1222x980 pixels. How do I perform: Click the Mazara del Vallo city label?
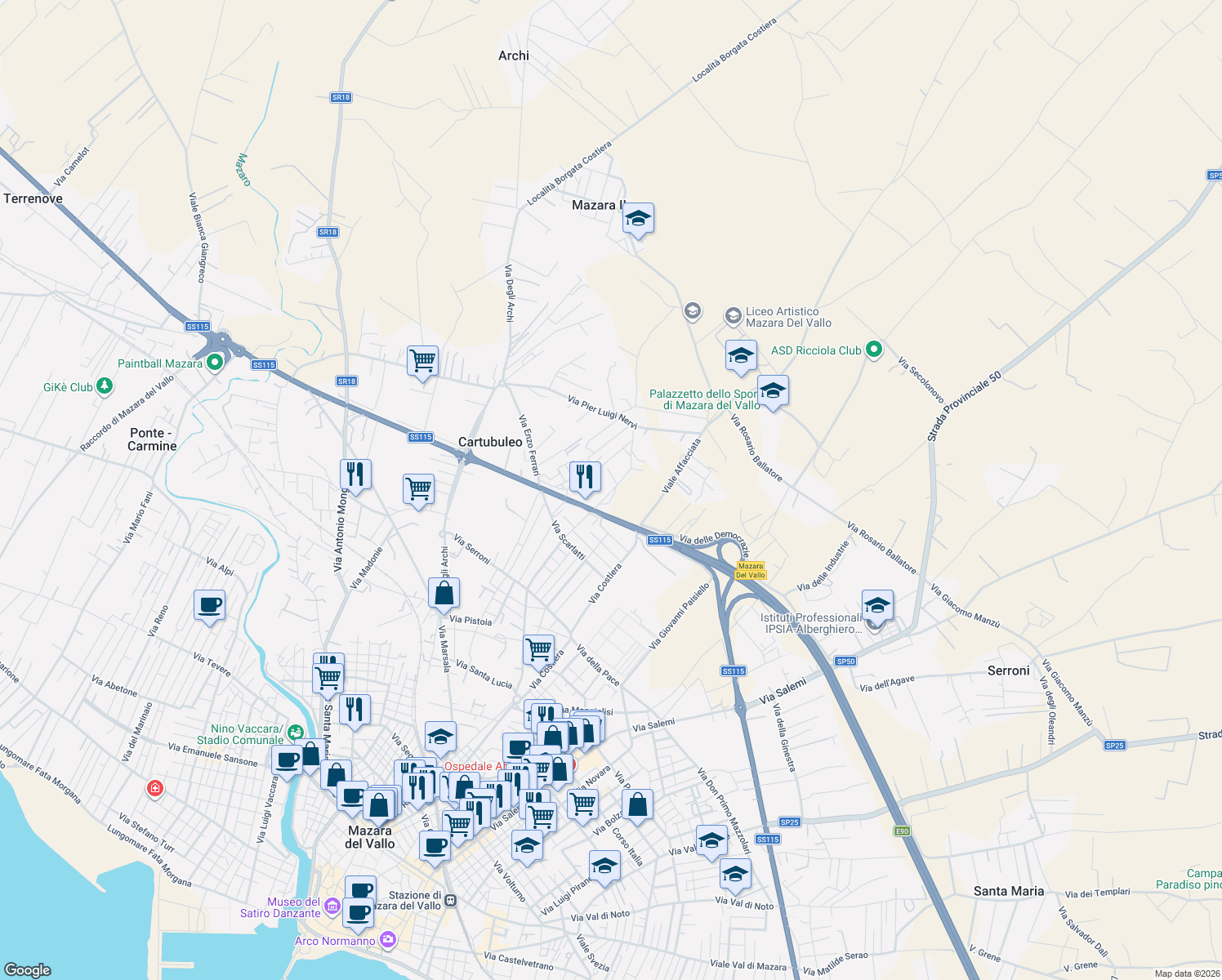[x=370, y=837]
